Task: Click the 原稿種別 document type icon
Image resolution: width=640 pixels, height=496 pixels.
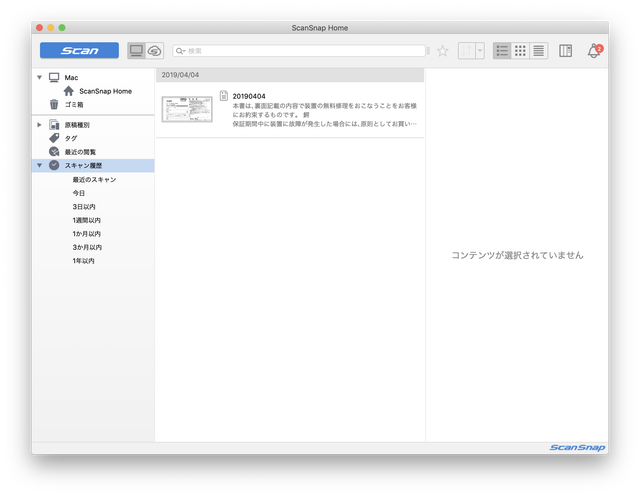Action: [x=54, y=125]
